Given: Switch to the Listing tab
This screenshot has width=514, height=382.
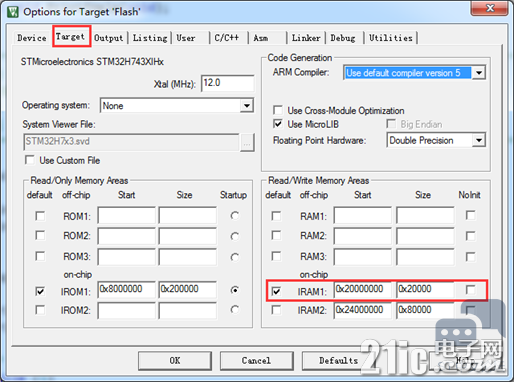Looking at the screenshot, I should pyautogui.click(x=150, y=38).
